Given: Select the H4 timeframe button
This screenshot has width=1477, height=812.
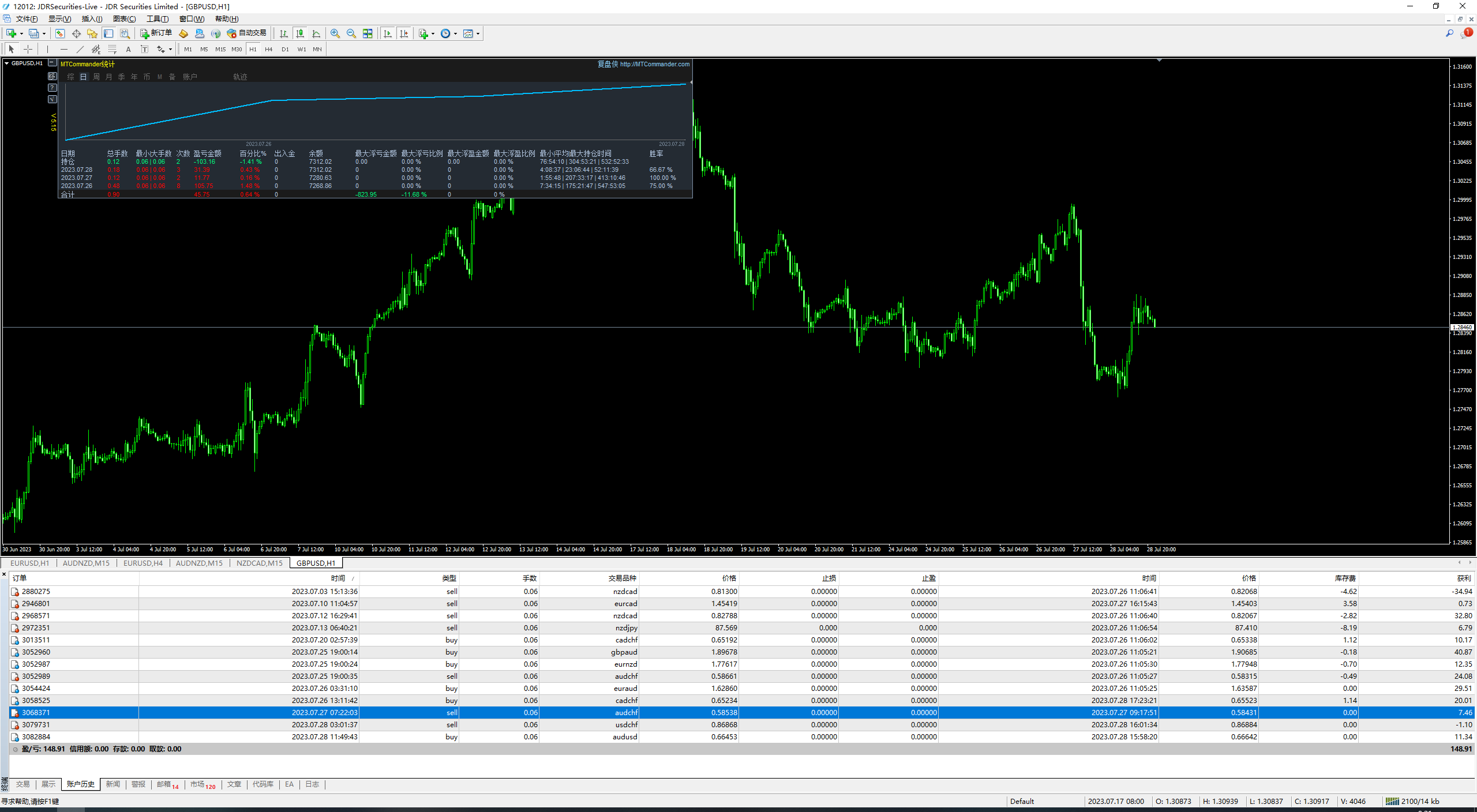Looking at the screenshot, I should (269, 49).
